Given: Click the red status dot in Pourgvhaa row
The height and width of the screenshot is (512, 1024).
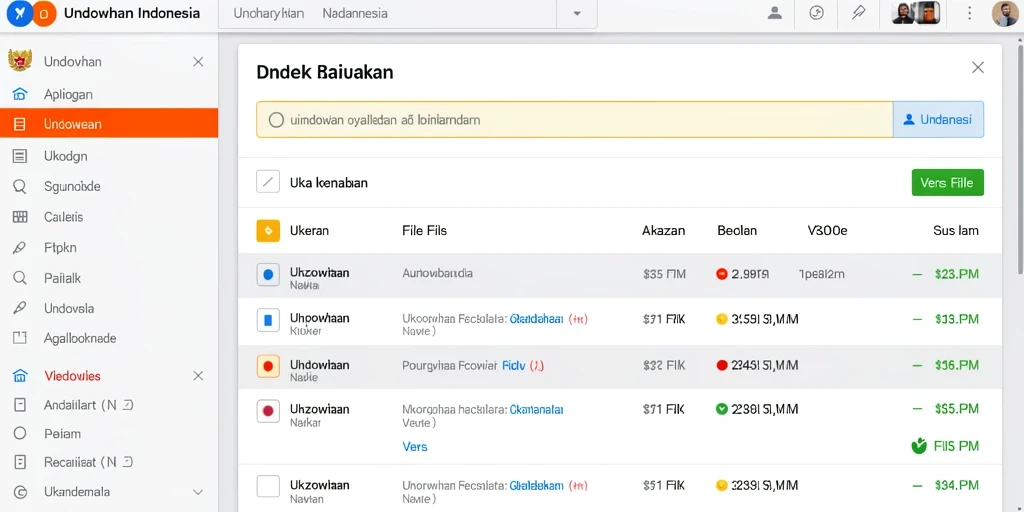Looking at the screenshot, I should coord(722,365).
